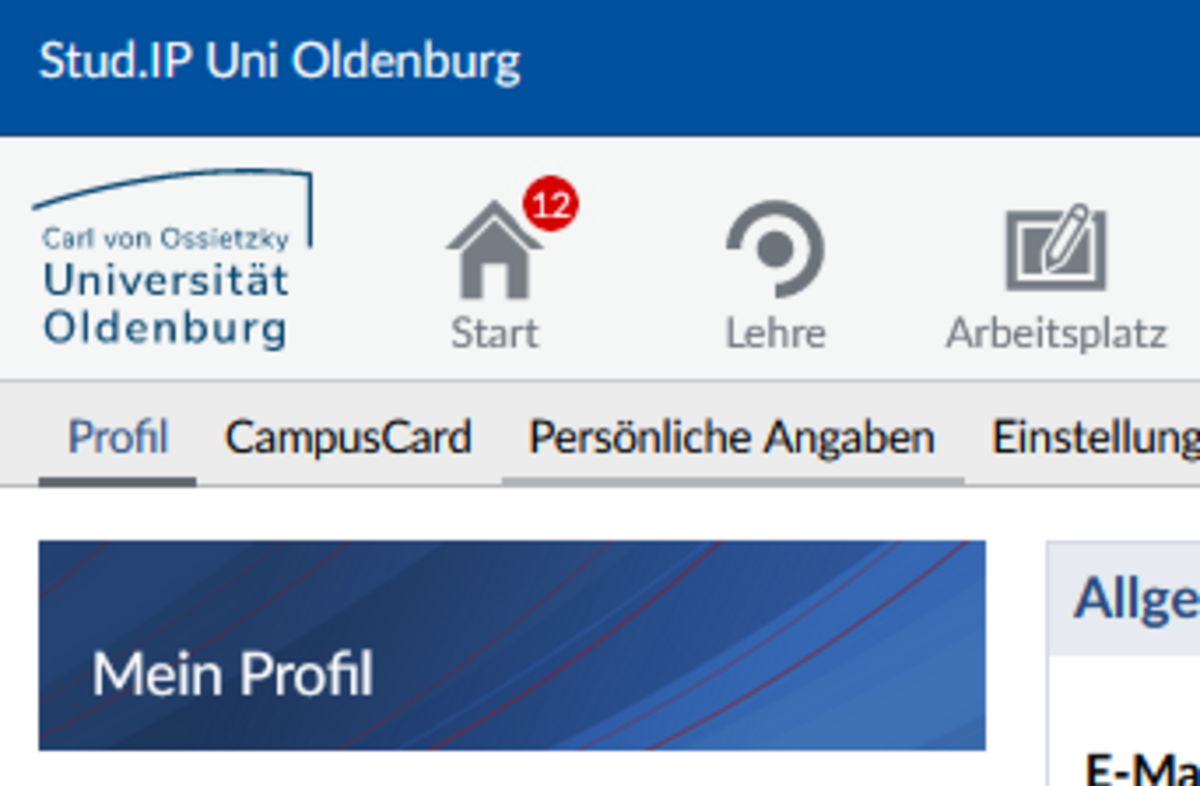Image resolution: width=1200 pixels, height=786 pixels.
Task: Click the Oldenburg word in the university logo
Action: [x=165, y=329]
